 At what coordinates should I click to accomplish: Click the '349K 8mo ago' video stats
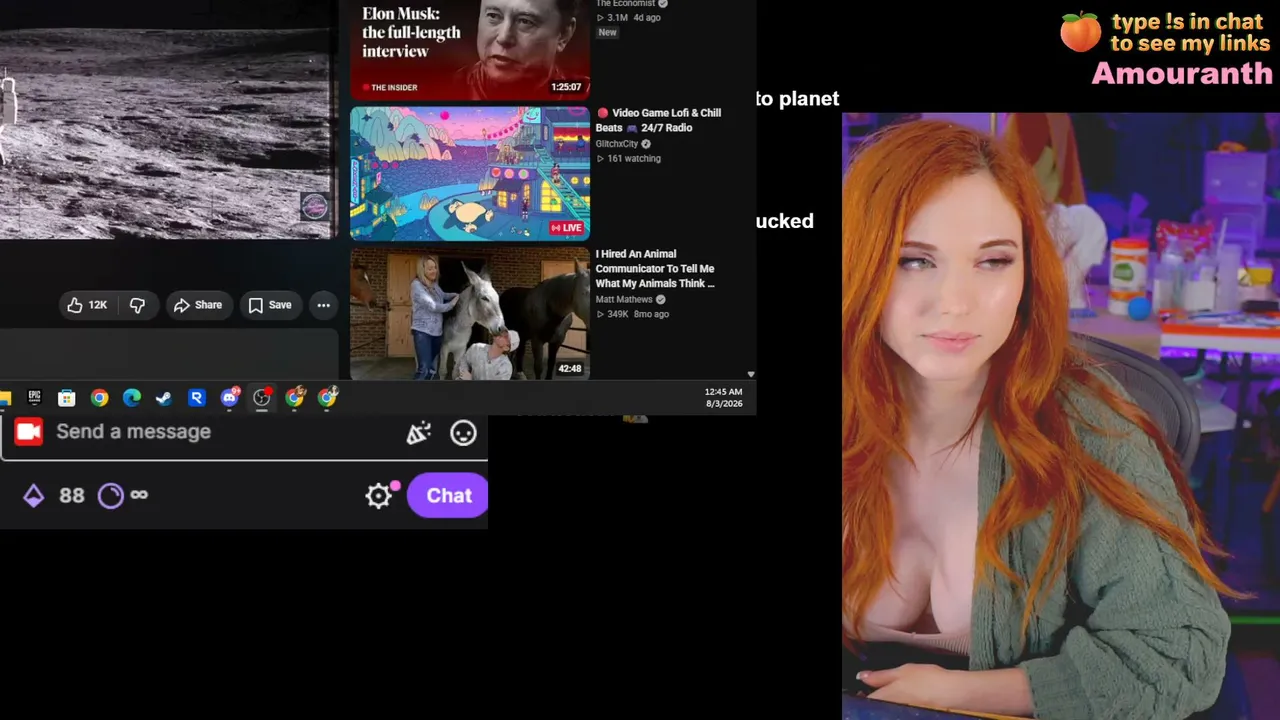point(632,314)
